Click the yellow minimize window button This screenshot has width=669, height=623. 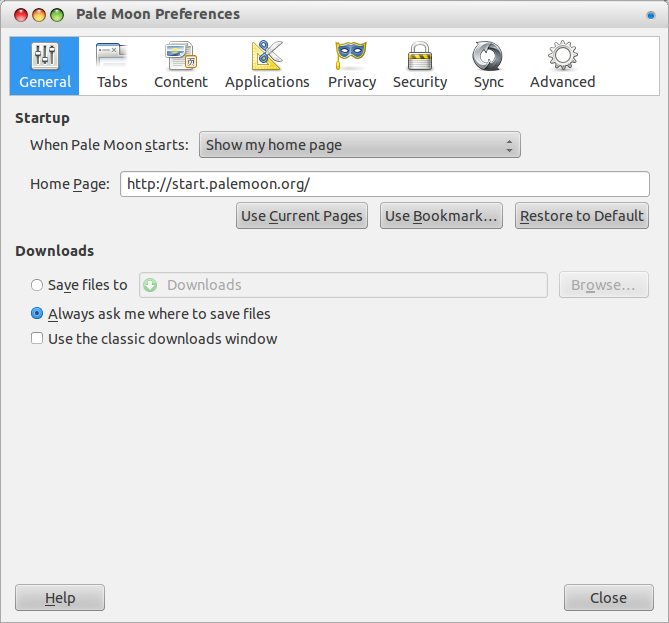(x=39, y=15)
